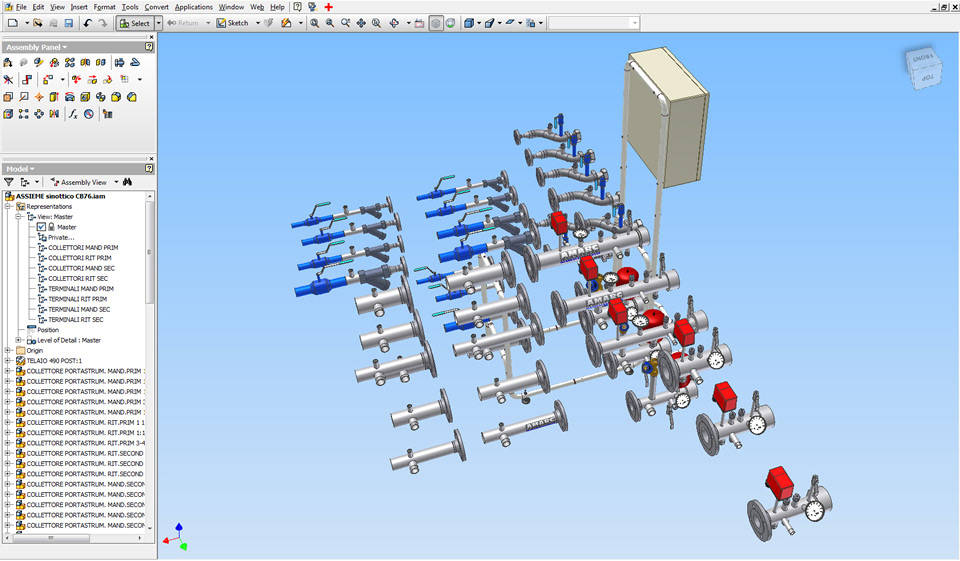The image size is (960, 561).
Task: Close the Assembly Panel with its x button
Action: click(x=151, y=37)
